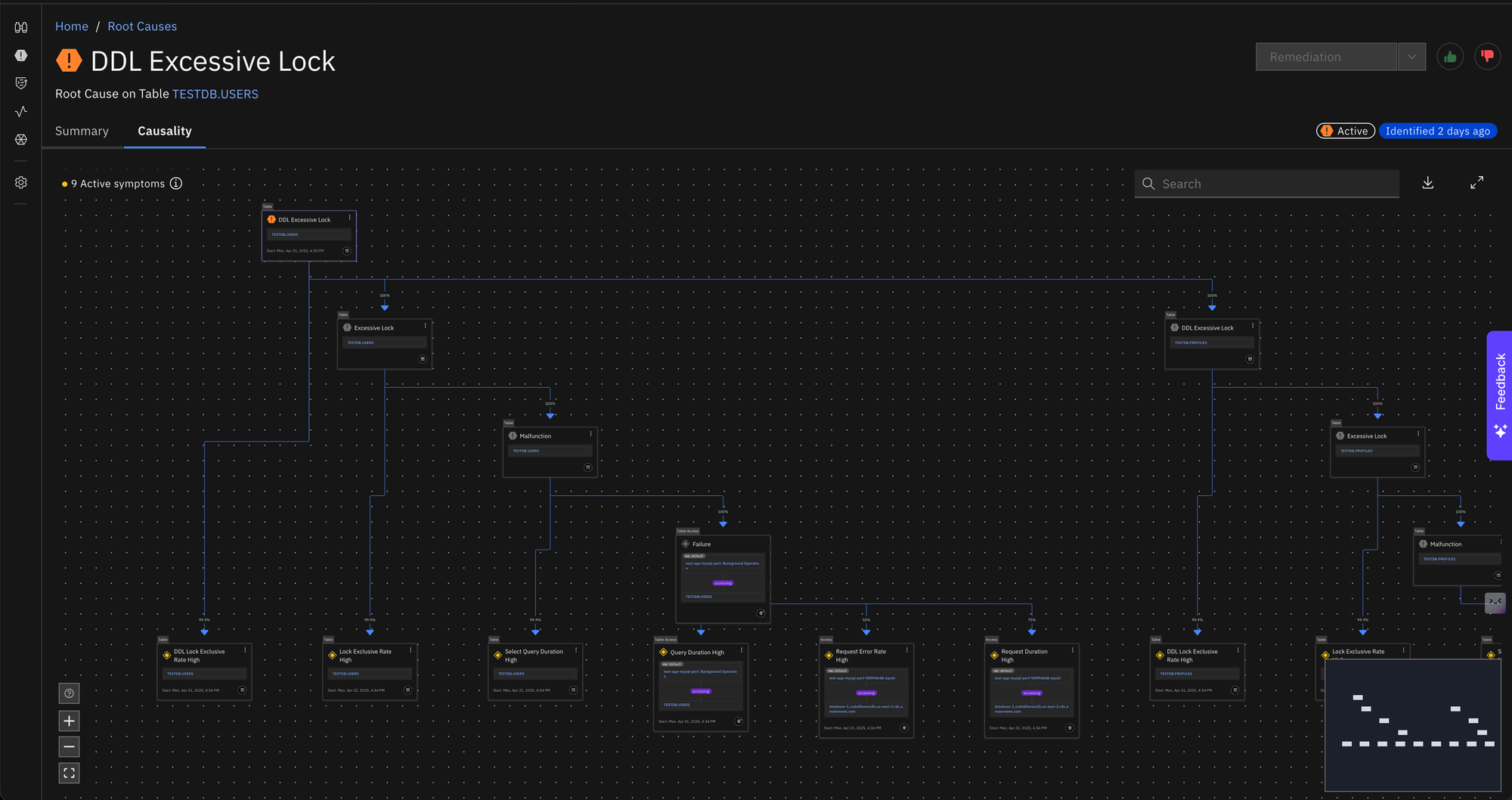Viewport: 1512px width, 800px height.
Task: Select the Causality tab
Action: [x=164, y=131]
